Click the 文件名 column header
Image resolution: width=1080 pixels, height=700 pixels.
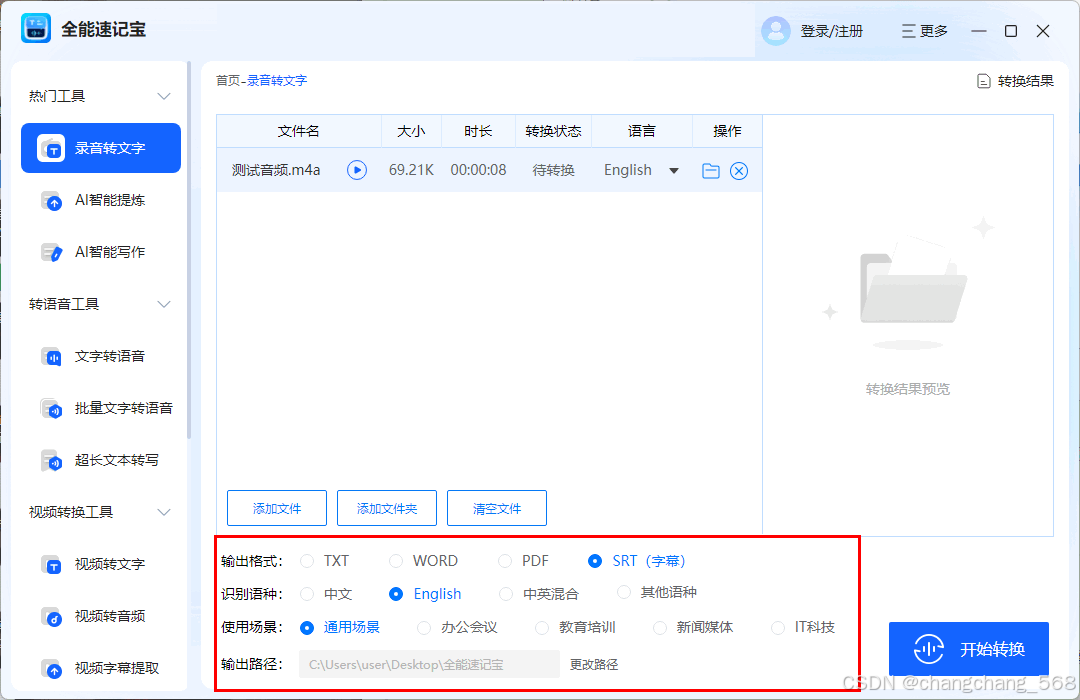[x=299, y=131]
